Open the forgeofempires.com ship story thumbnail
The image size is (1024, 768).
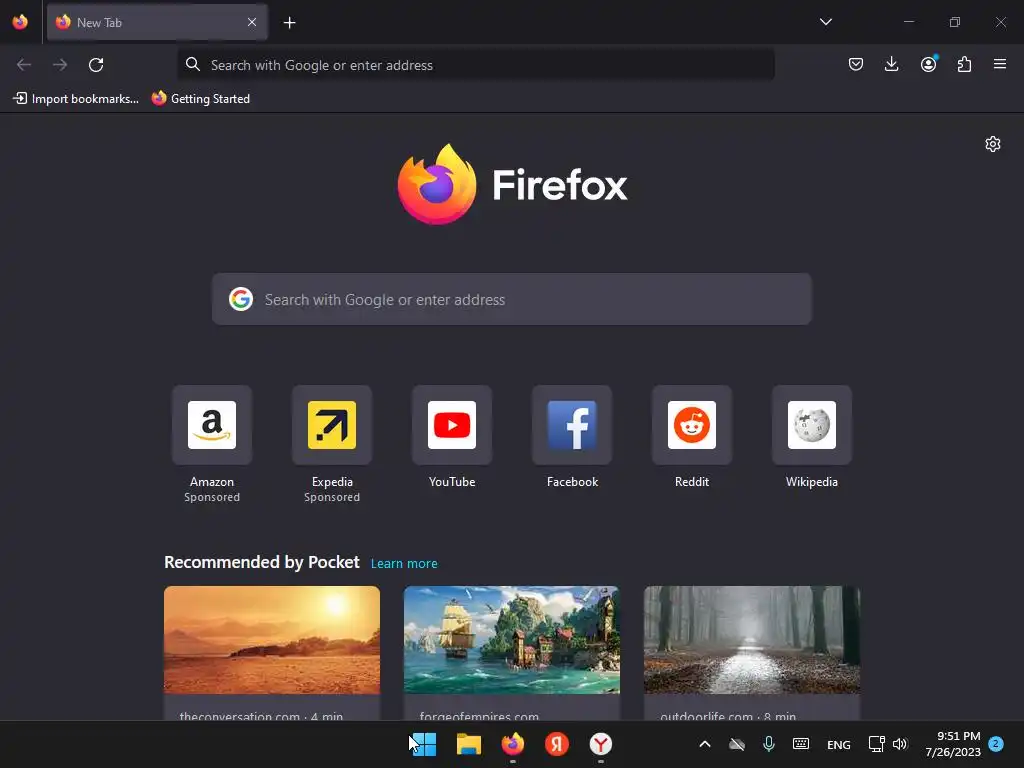(511, 640)
